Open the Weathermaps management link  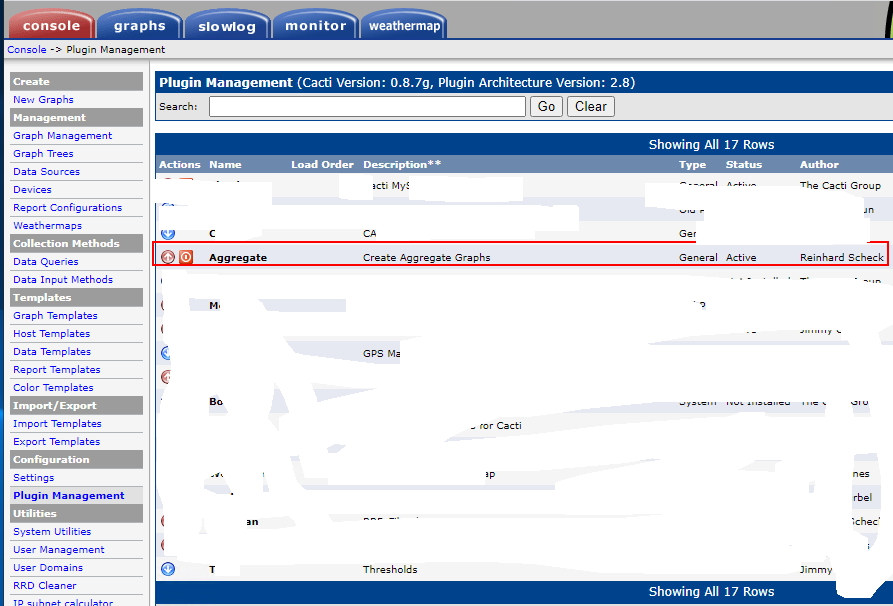(x=46, y=226)
